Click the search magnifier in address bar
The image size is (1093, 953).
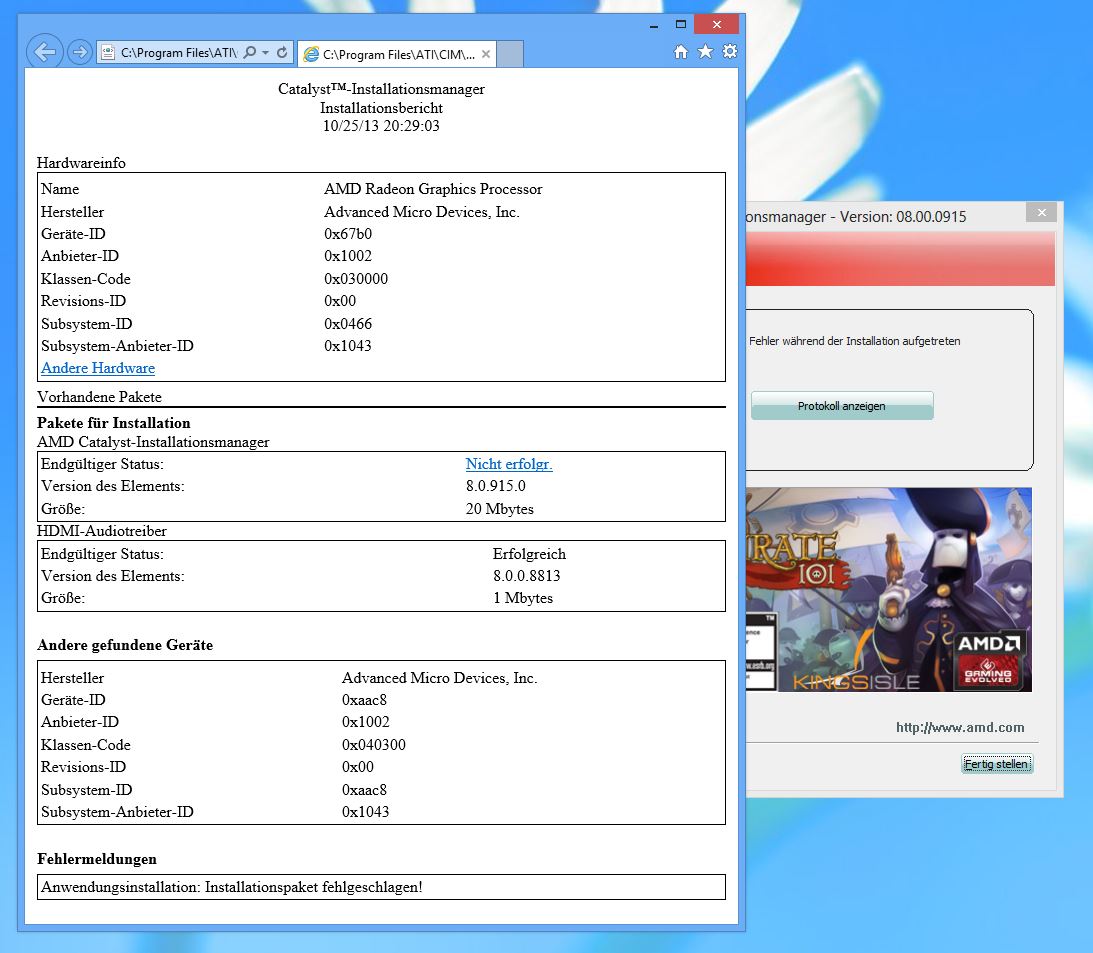pyautogui.click(x=250, y=52)
